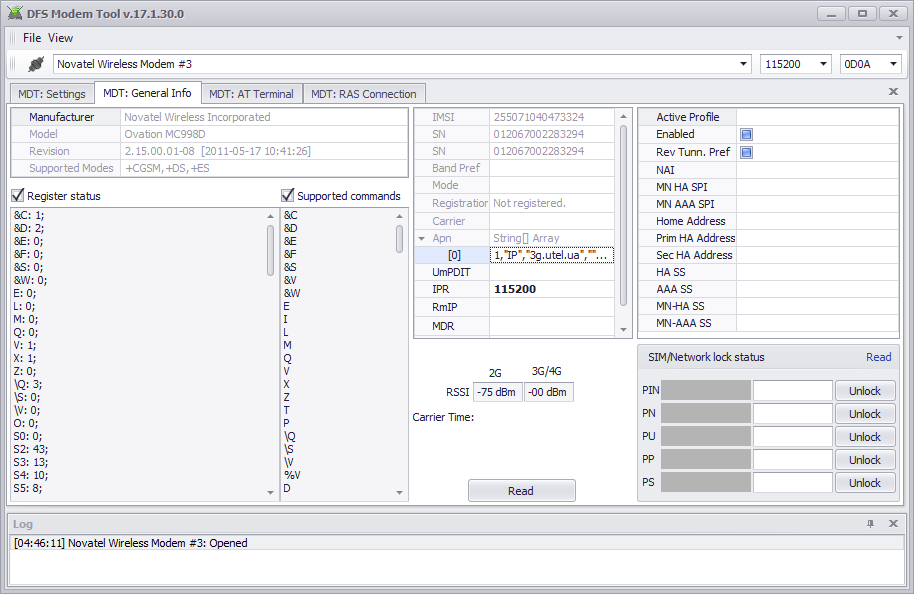Select the UmPDIT property row
Viewport: 914px width, 594px height.
tap(515, 272)
